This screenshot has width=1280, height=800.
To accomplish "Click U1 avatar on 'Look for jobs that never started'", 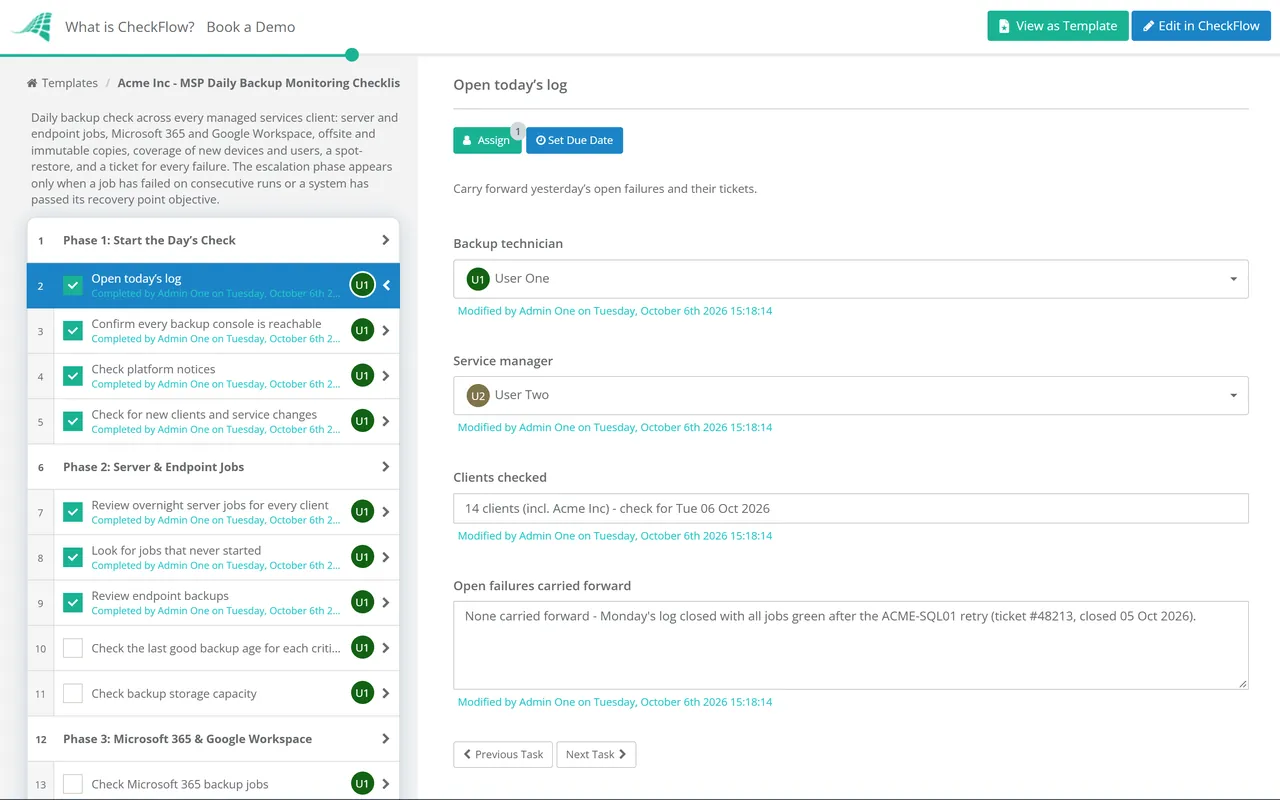I will coord(362,557).
